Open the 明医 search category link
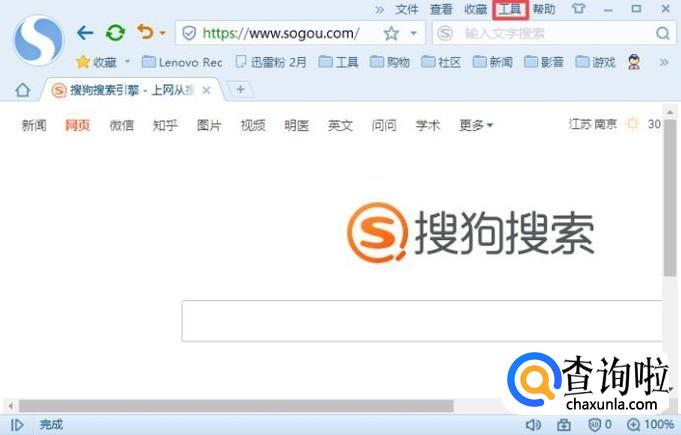The width and height of the screenshot is (681, 435). 297,125
